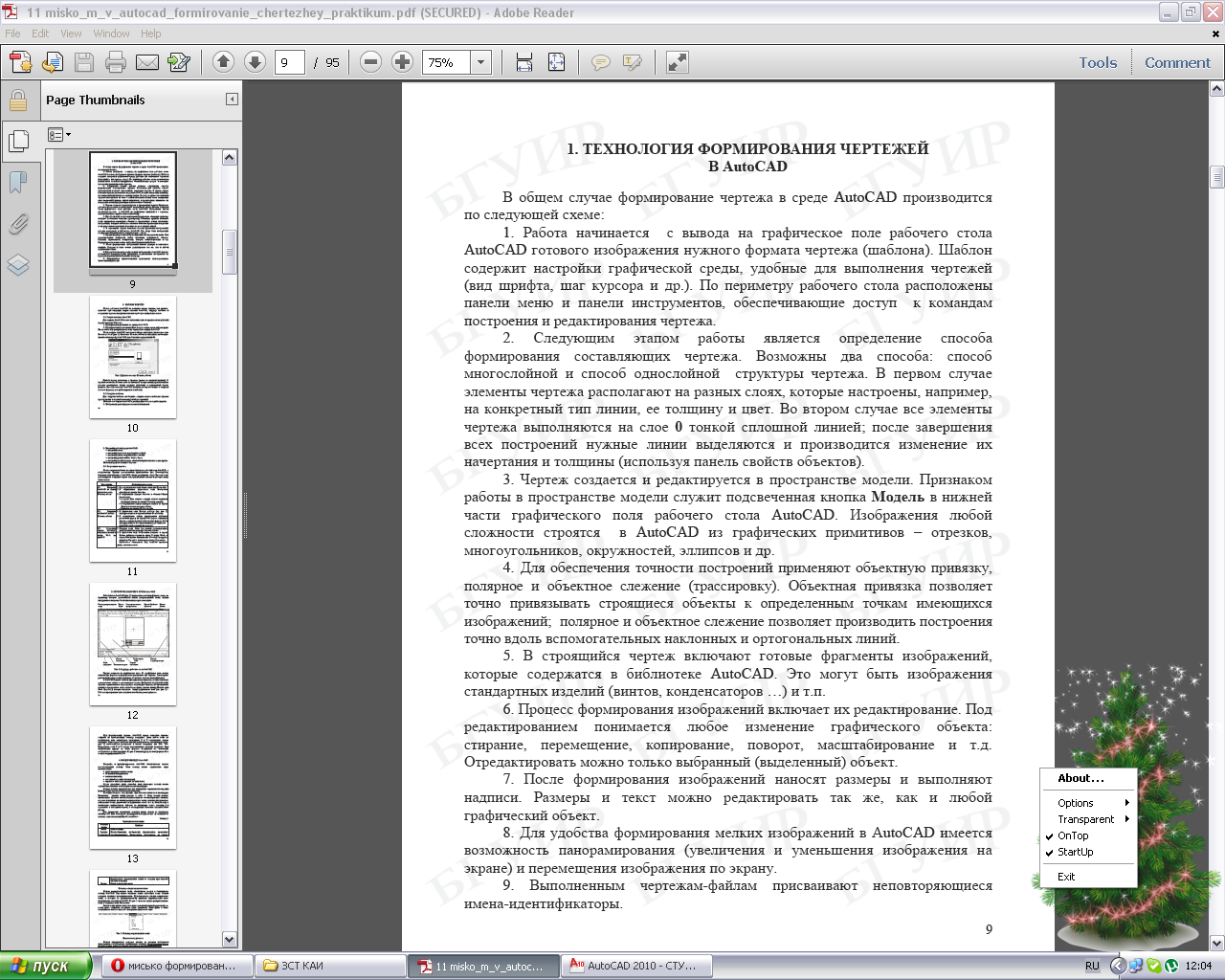Click the Send by email envelope icon
This screenshot has height=980, width=1225.
point(147,63)
